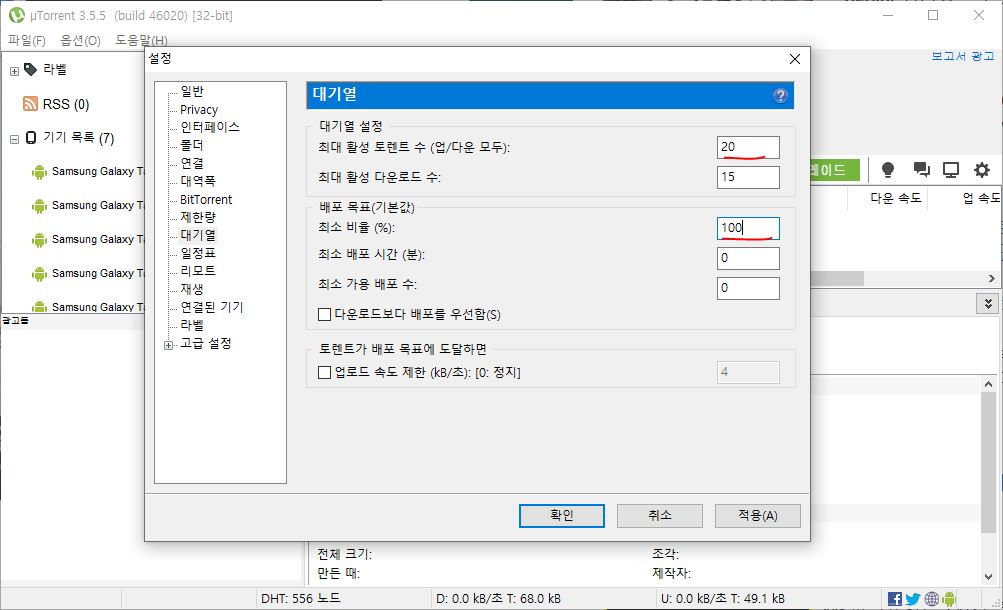This screenshot has height=610, width=1003.
Task: Click the RSS feed icon in sidebar
Action: coord(30,104)
